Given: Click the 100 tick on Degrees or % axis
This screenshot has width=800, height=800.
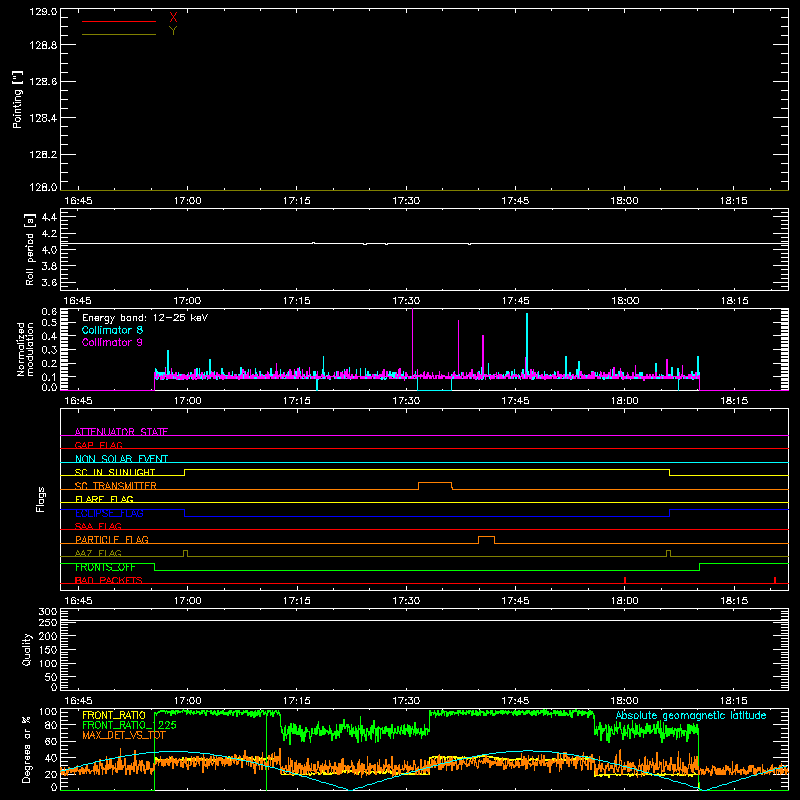Looking at the screenshot, I should (x=47, y=712).
